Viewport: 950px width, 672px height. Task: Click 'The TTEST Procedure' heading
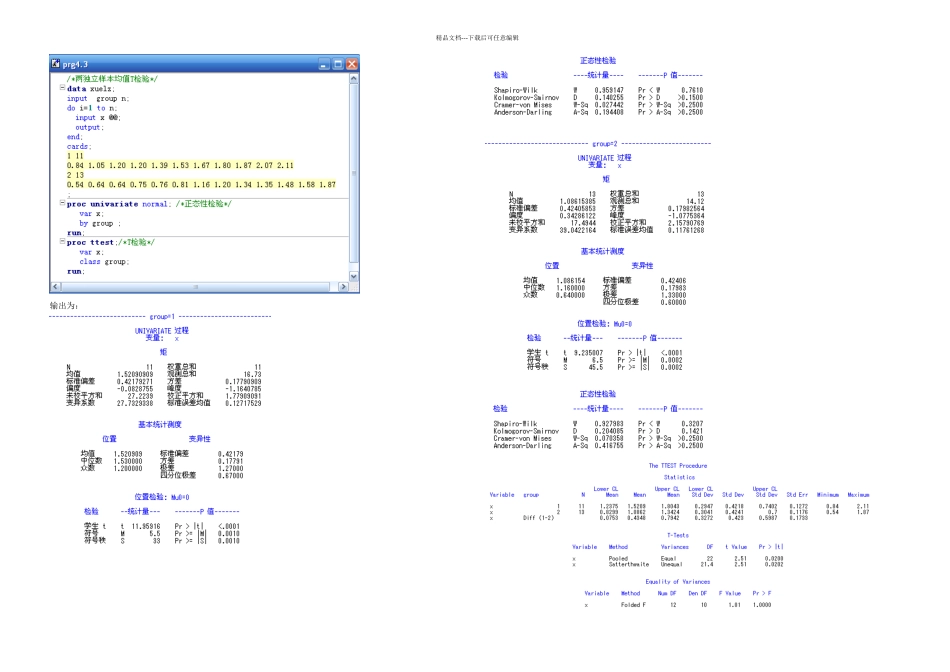click(x=678, y=466)
